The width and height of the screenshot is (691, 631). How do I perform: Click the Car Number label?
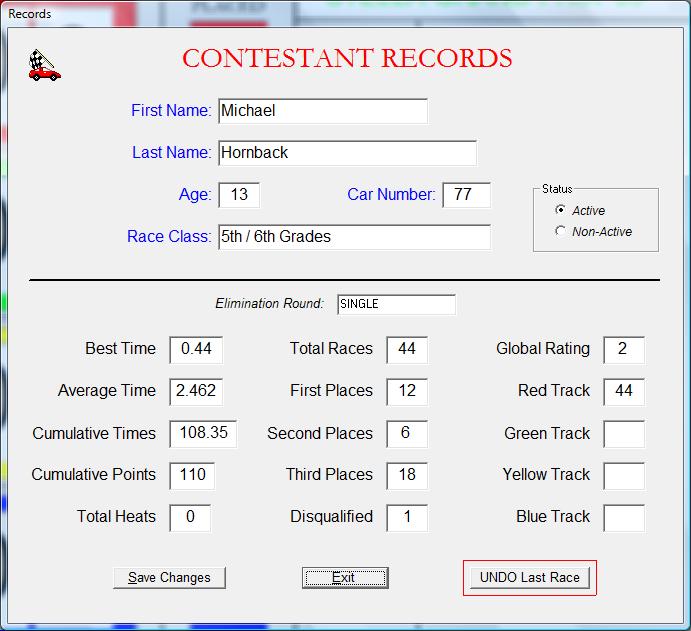click(x=391, y=194)
